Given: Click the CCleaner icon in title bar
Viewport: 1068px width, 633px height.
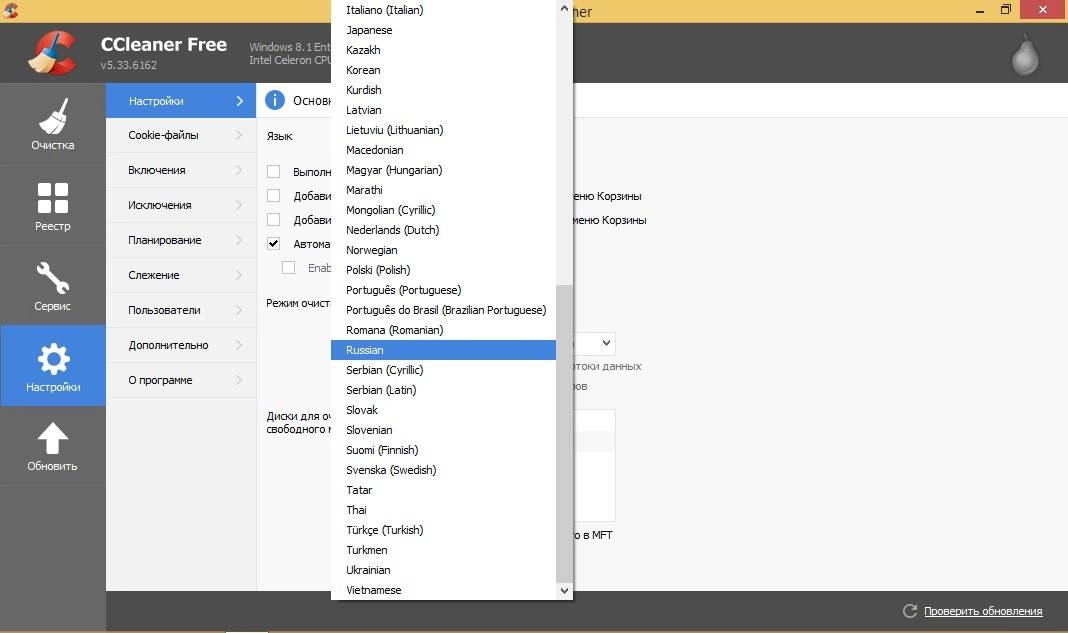Looking at the screenshot, I should 11,10.
